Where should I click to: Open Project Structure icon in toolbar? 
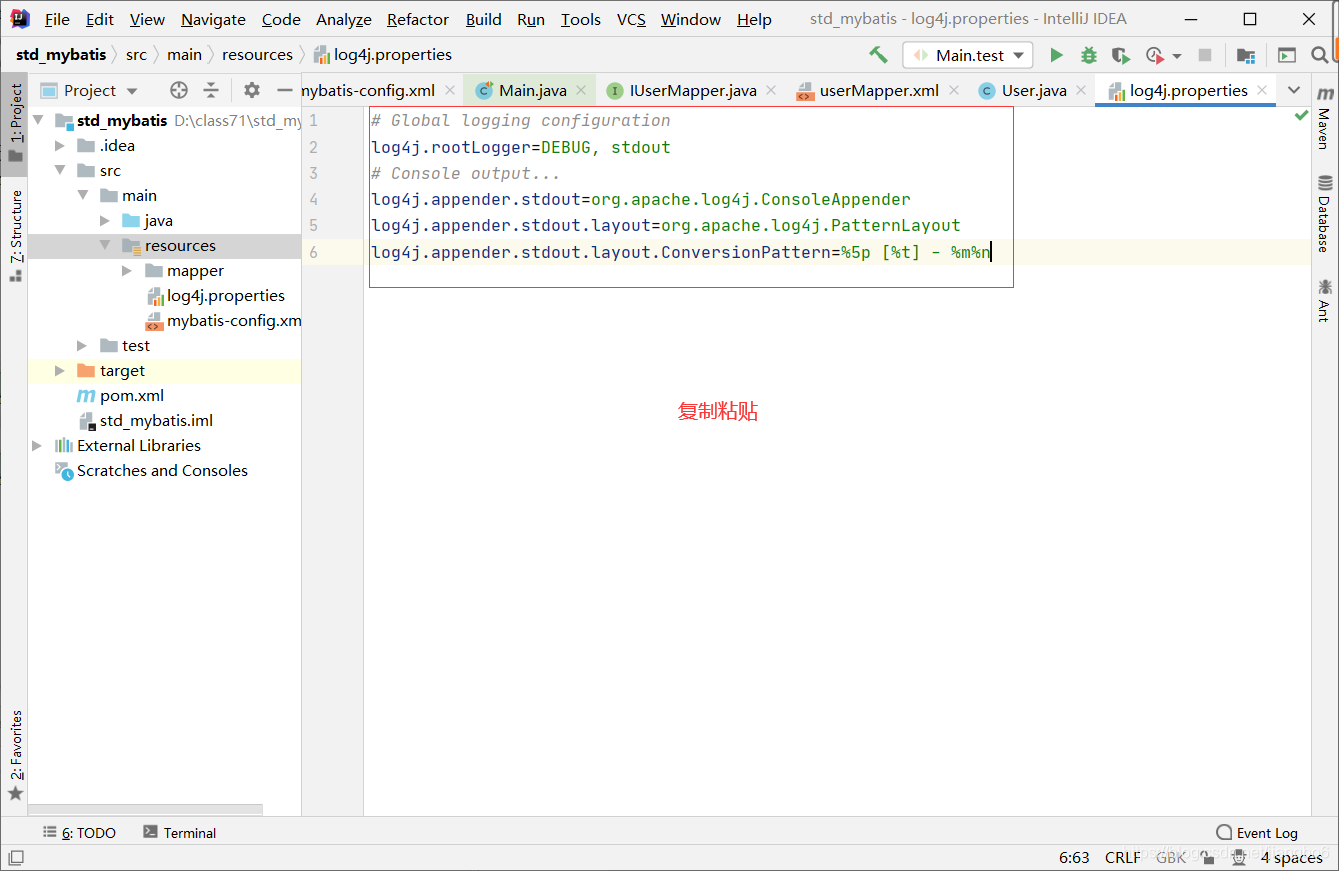(x=1245, y=55)
